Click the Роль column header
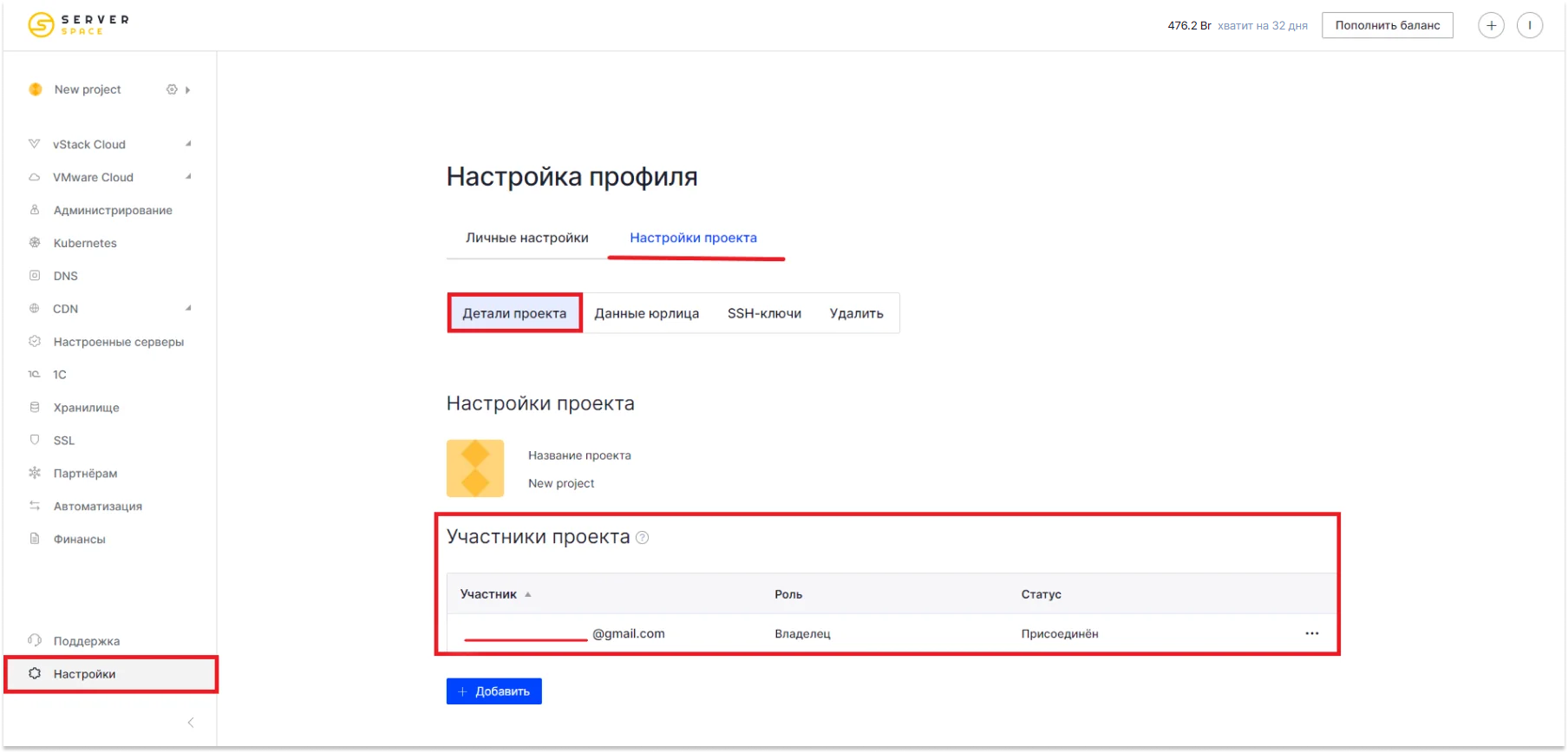The image size is (1568, 753). (x=788, y=594)
